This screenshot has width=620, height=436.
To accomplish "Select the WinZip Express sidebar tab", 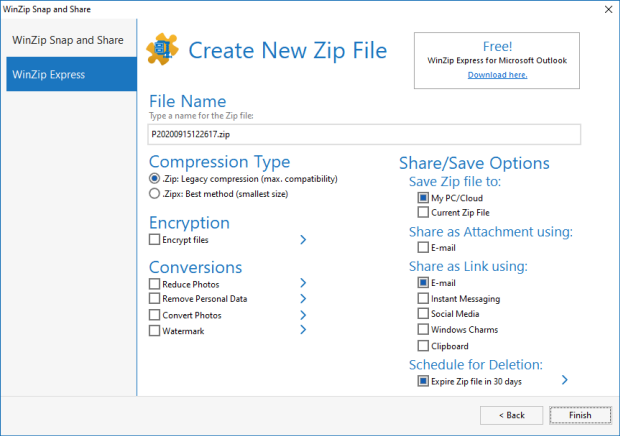I will [x=72, y=74].
